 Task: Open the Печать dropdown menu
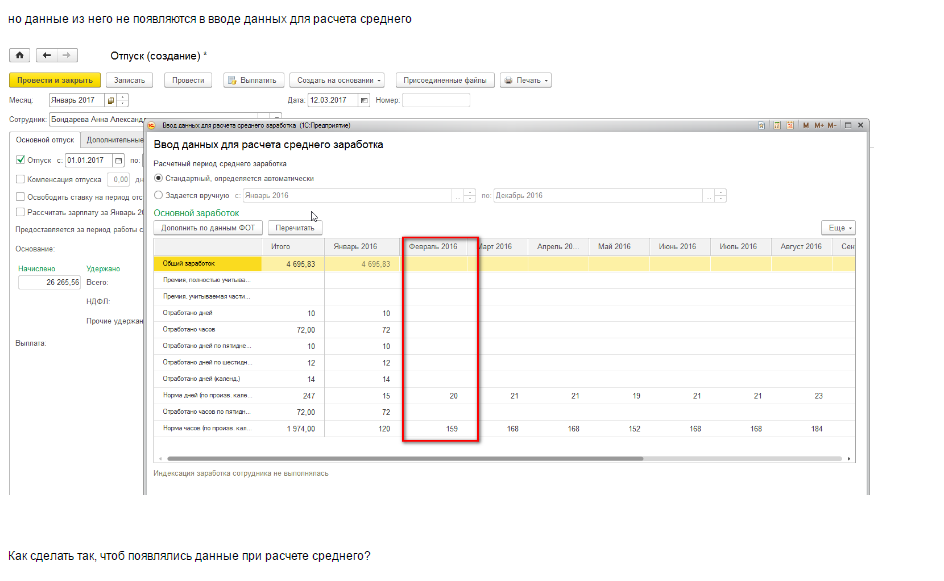click(x=525, y=80)
